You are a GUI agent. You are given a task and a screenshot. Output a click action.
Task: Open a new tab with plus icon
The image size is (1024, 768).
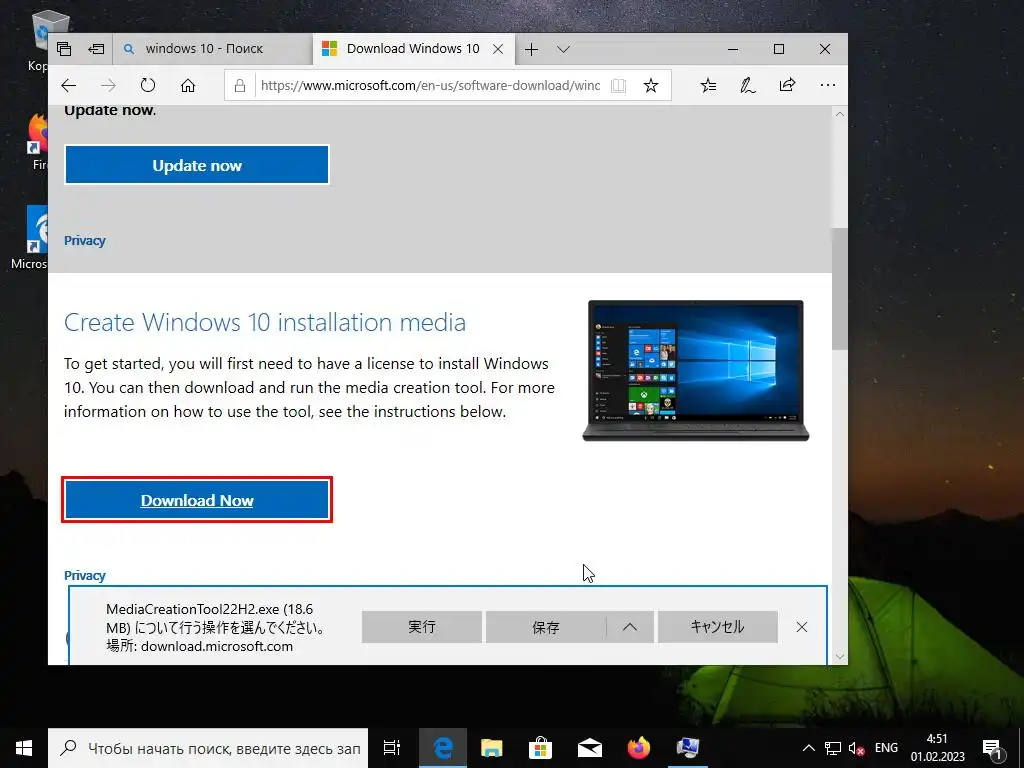532,49
